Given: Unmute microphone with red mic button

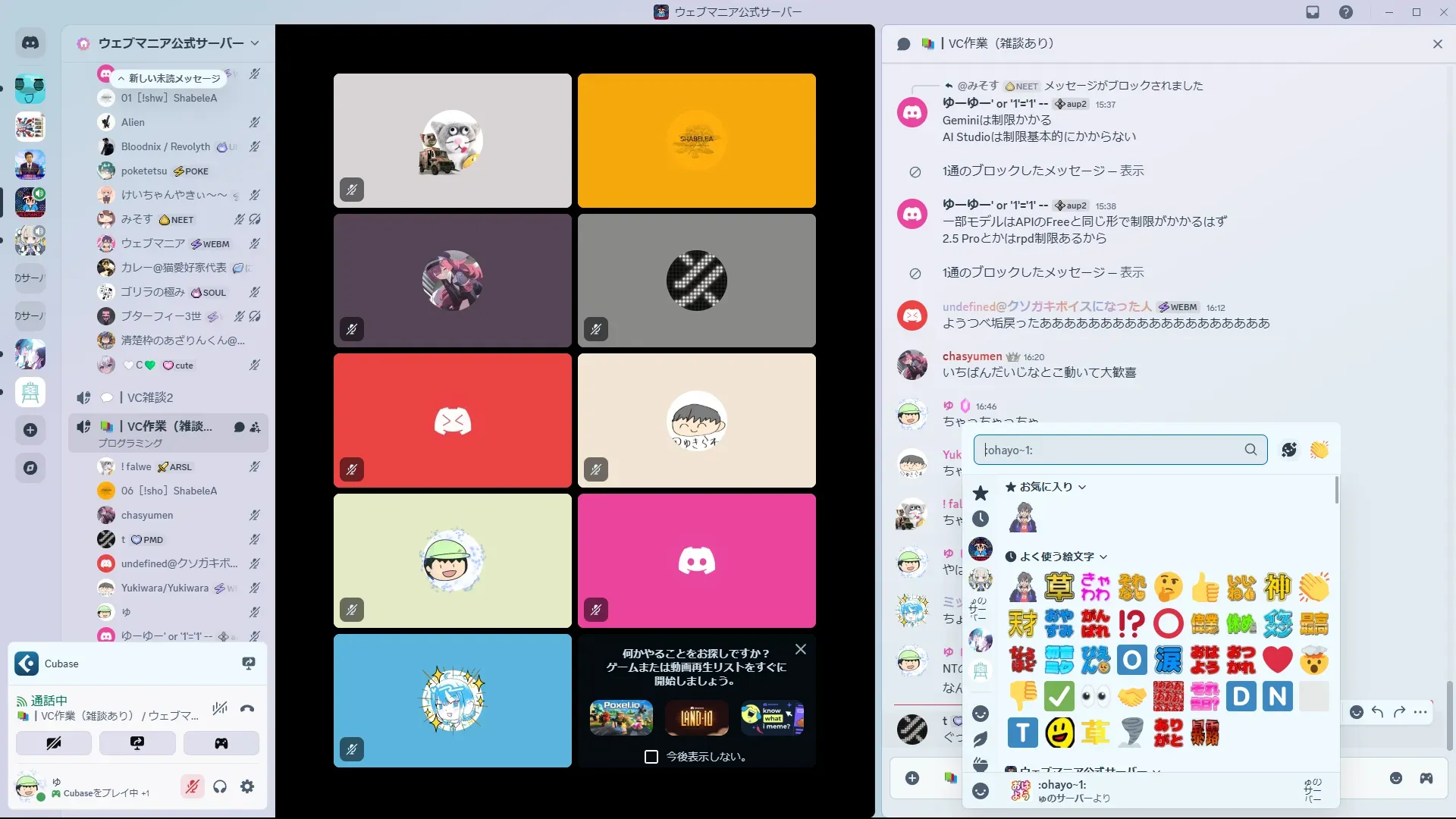Looking at the screenshot, I should 193,787.
